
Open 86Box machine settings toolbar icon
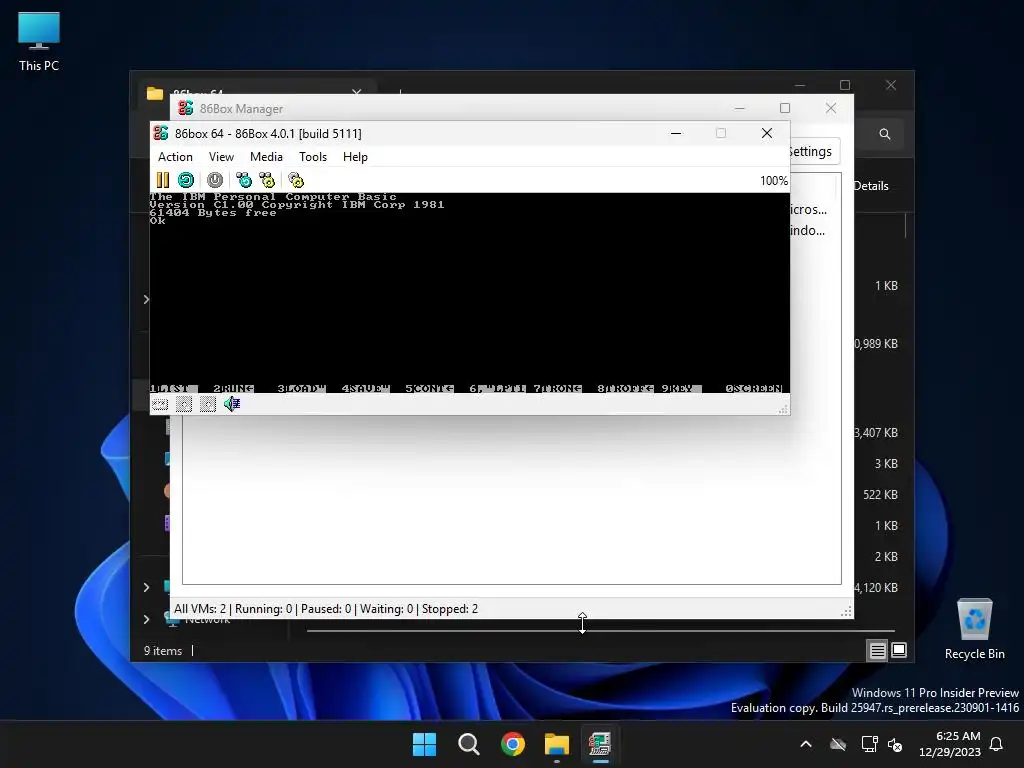point(296,180)
